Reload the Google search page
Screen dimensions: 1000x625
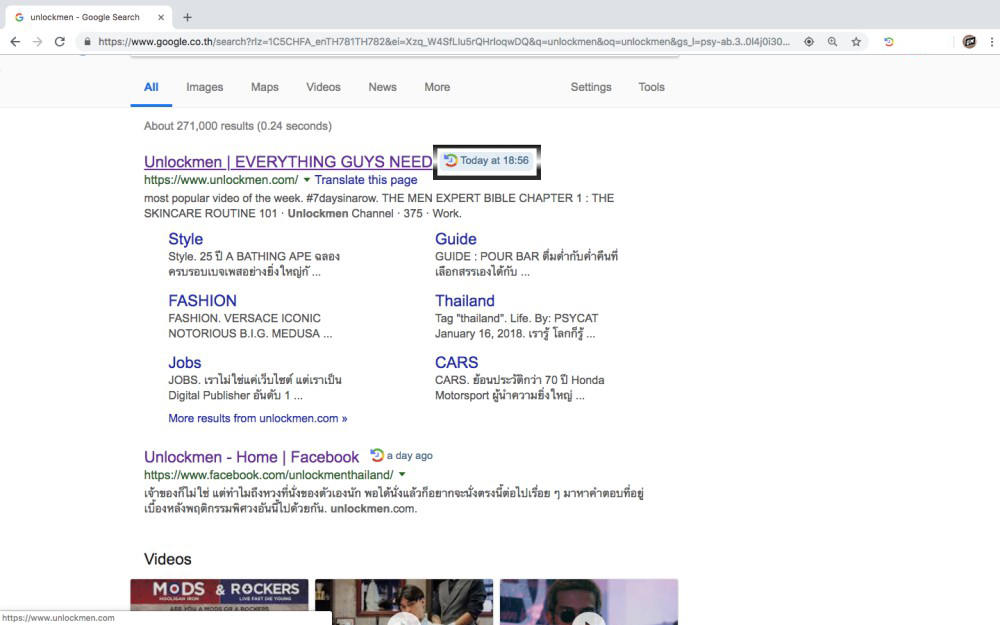(x=60, y=42)
